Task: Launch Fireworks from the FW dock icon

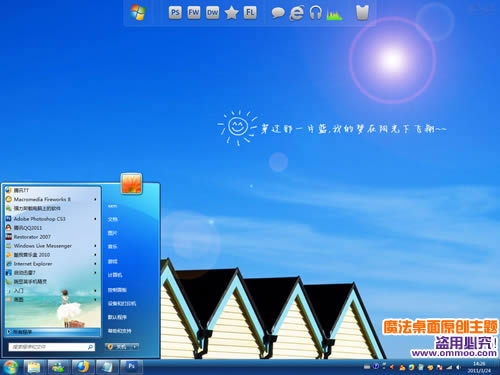Action: [194, 13]
